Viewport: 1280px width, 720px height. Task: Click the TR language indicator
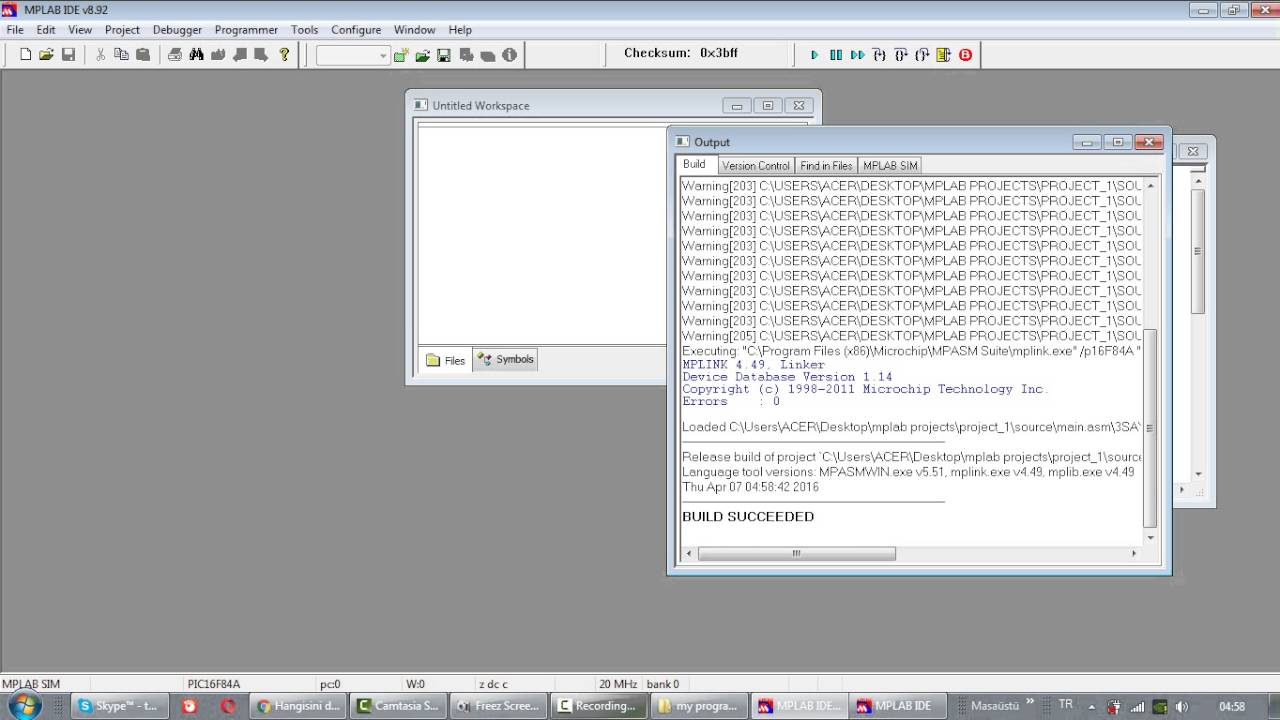coord(1066,705)
